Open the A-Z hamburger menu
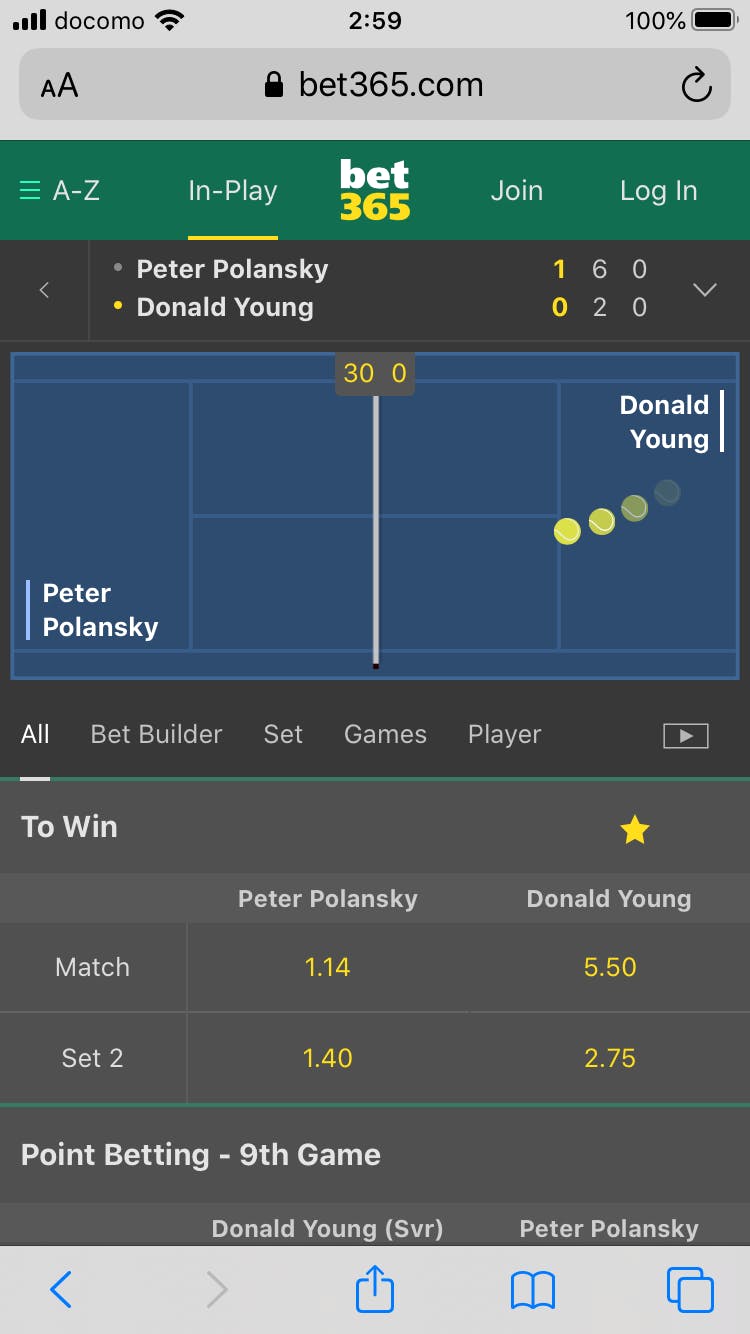 pos(60,190)
